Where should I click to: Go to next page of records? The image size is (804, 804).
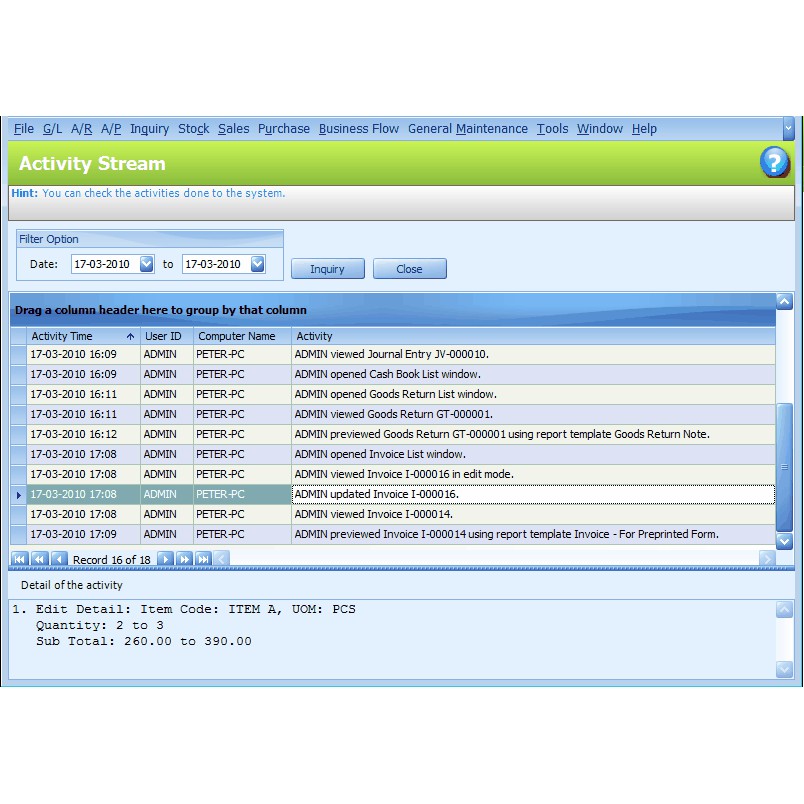(x=185, y=559)
